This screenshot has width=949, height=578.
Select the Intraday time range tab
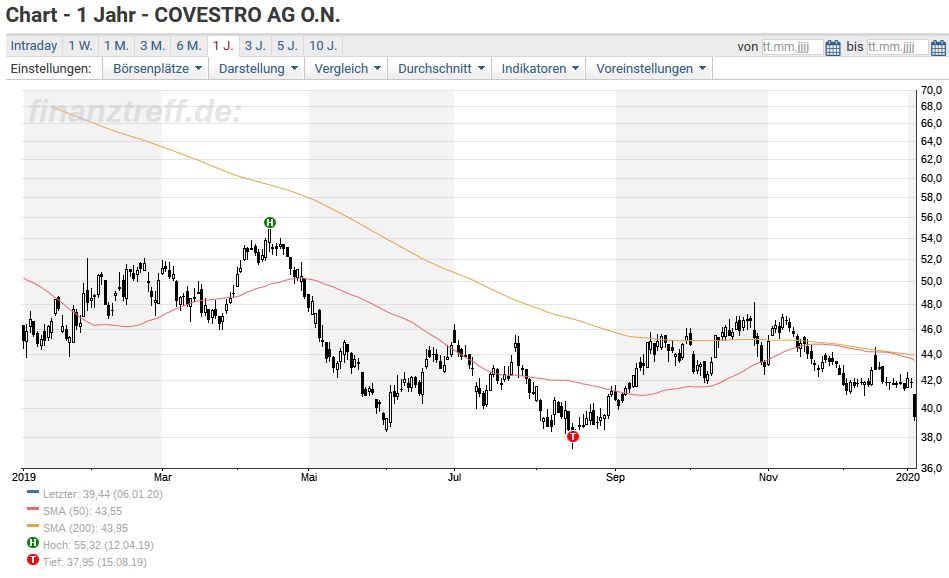[34, 46]
